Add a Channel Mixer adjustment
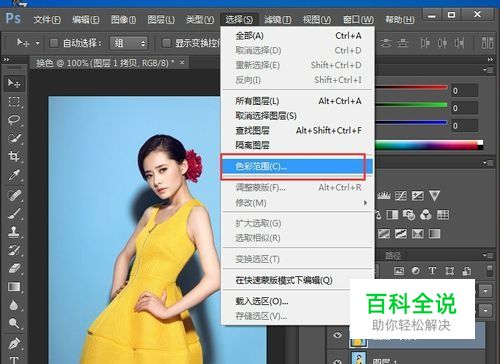 [426, 215]
